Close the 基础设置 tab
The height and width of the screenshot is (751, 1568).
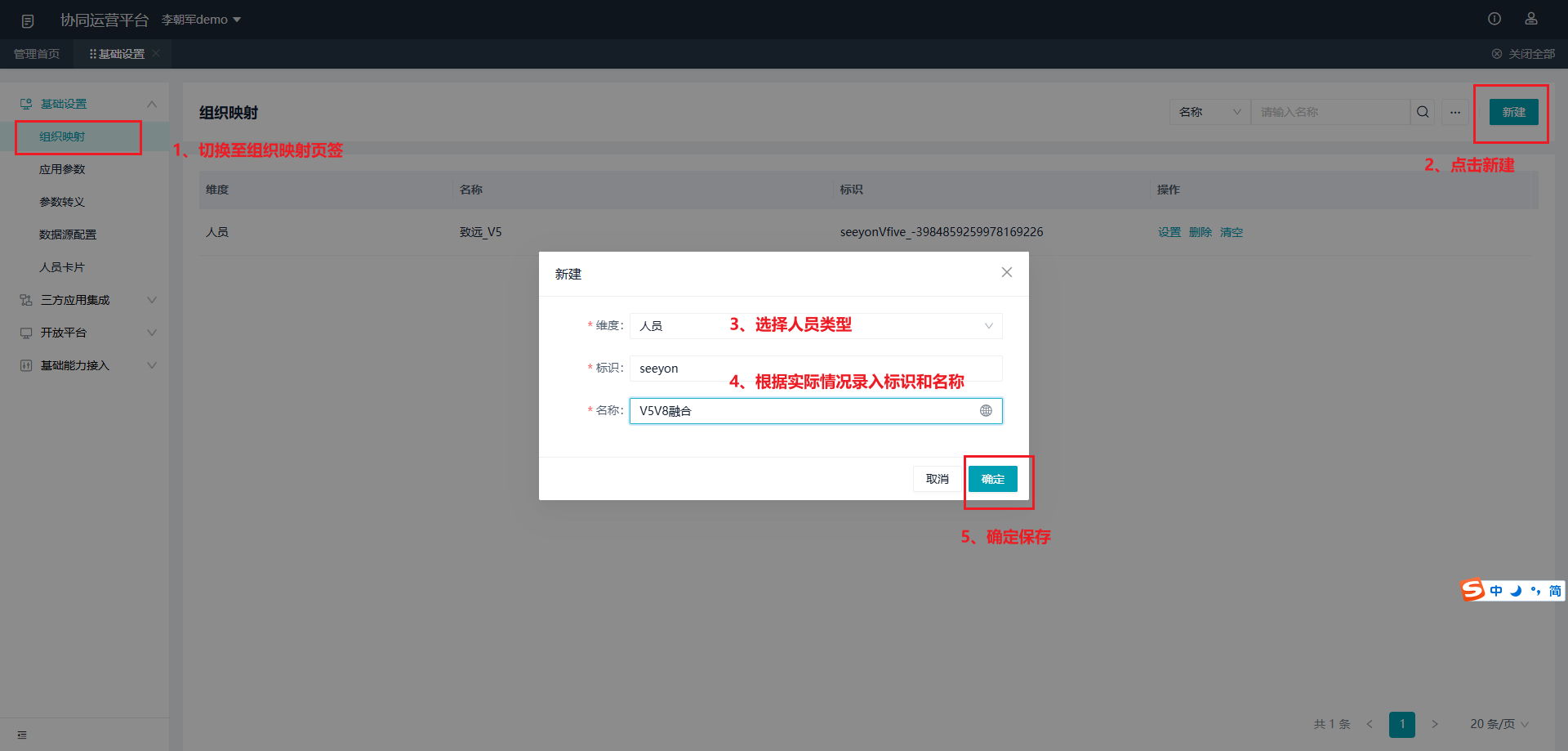tap(156, 53)
